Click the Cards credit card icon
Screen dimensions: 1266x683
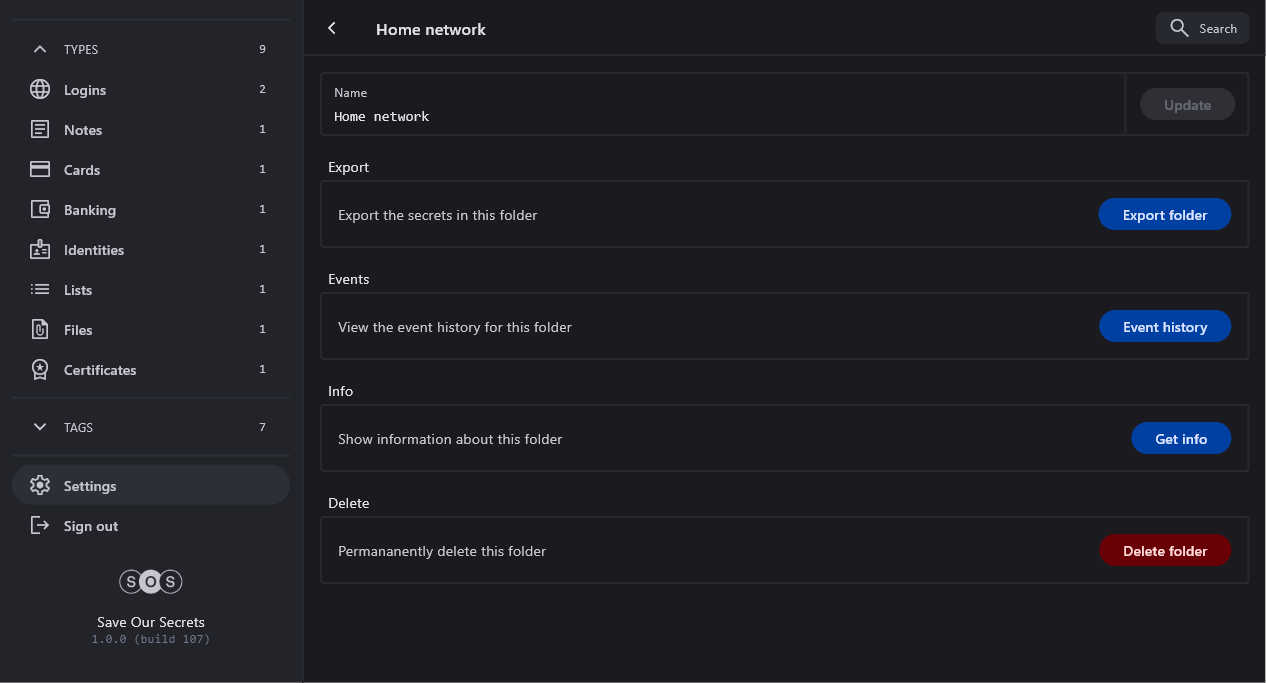click(x=40, y=170)
